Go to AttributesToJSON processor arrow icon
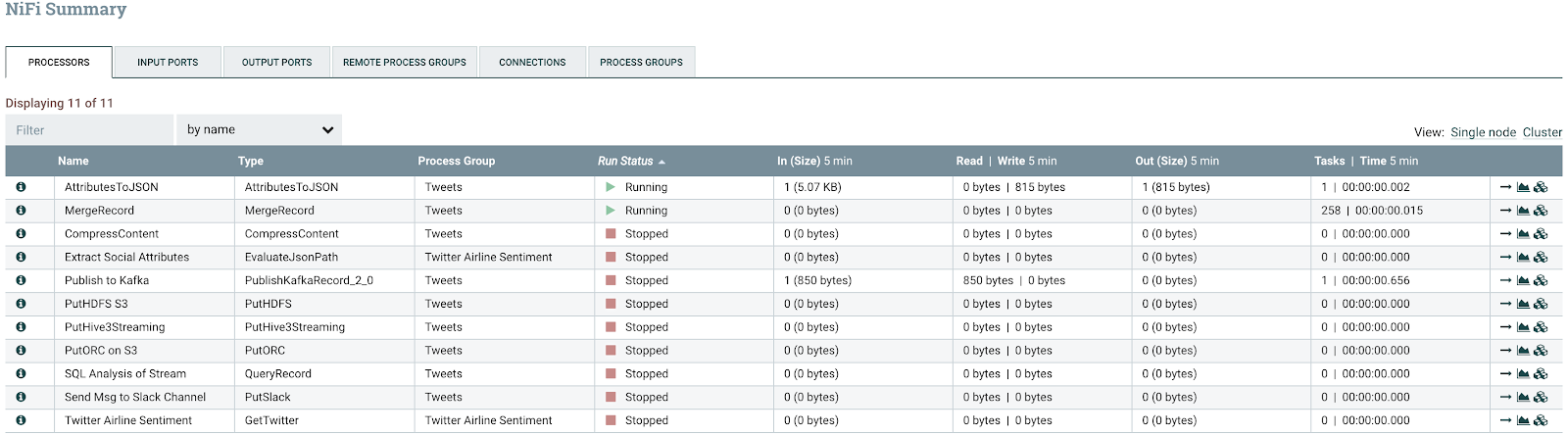This screenshot has height=435, width=1568. pyautogui.click(x=1506, y=187)
